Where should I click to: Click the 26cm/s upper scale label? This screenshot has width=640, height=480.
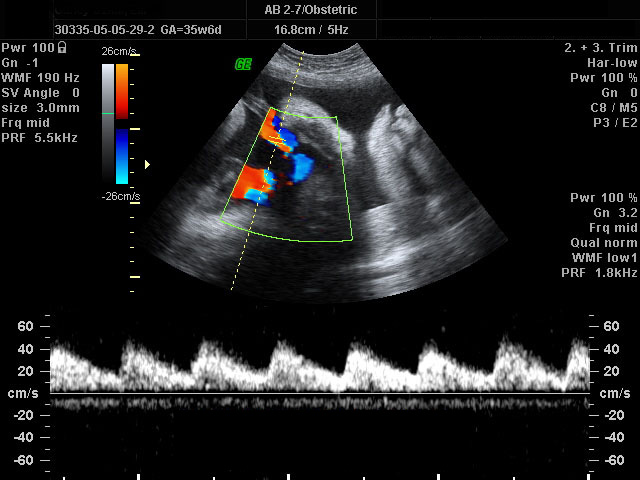(119, 51)
